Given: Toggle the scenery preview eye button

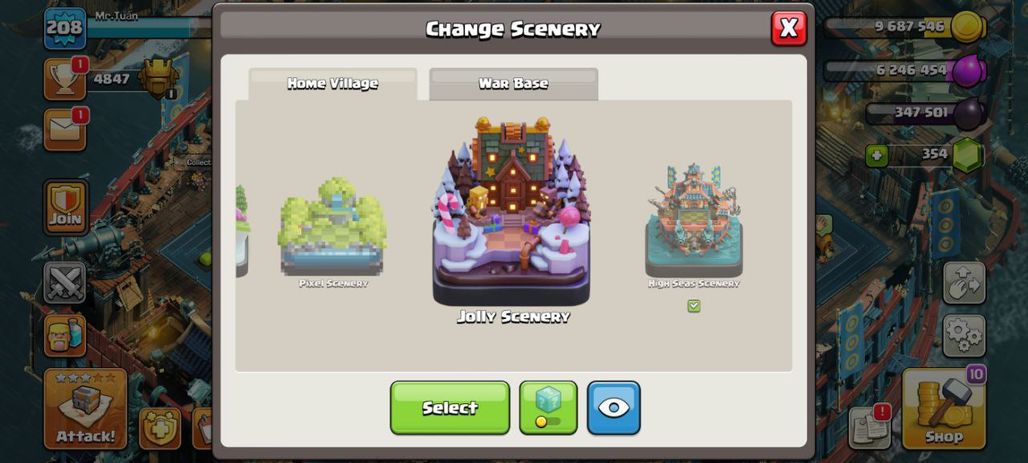Looking at the screenshot, I should tap(613, 407).
